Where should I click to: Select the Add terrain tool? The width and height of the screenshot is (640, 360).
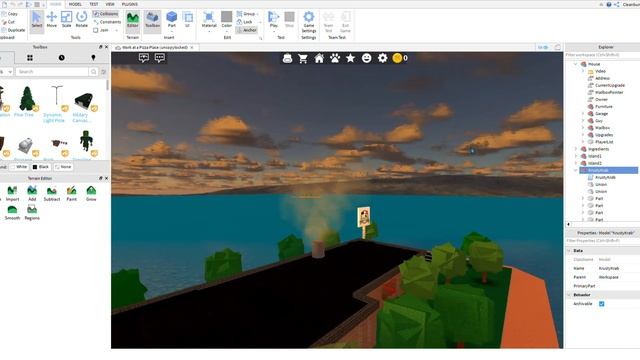pyautogui.click(x=32, y=193)
